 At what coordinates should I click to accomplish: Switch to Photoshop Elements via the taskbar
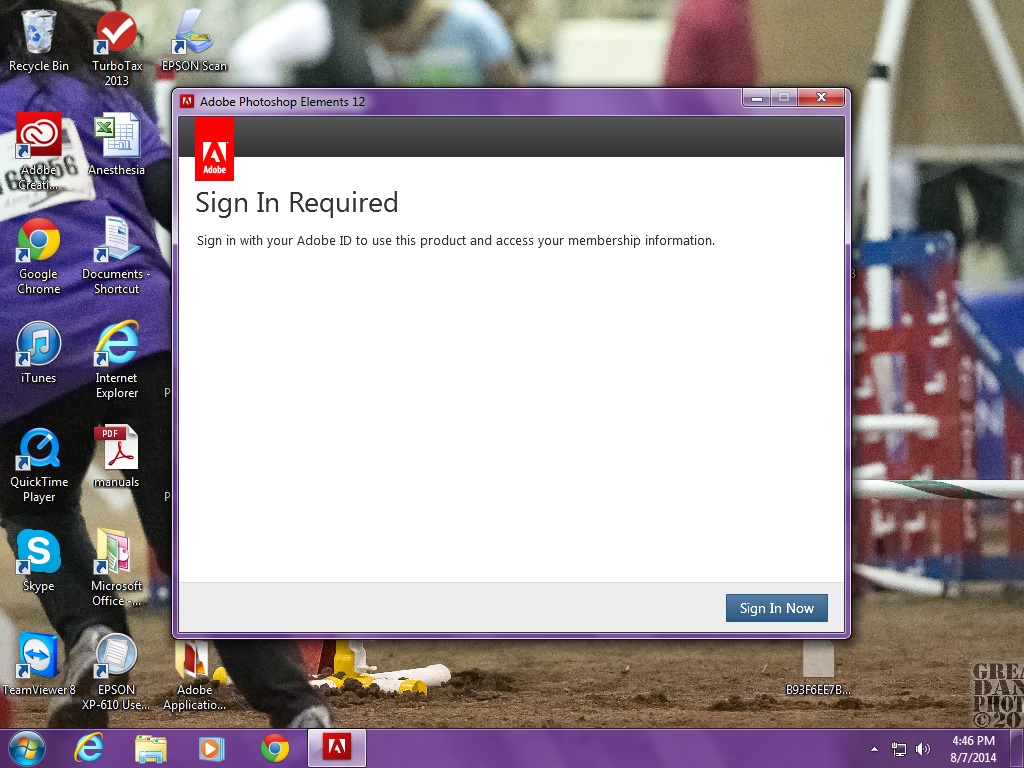click(336, 748)
